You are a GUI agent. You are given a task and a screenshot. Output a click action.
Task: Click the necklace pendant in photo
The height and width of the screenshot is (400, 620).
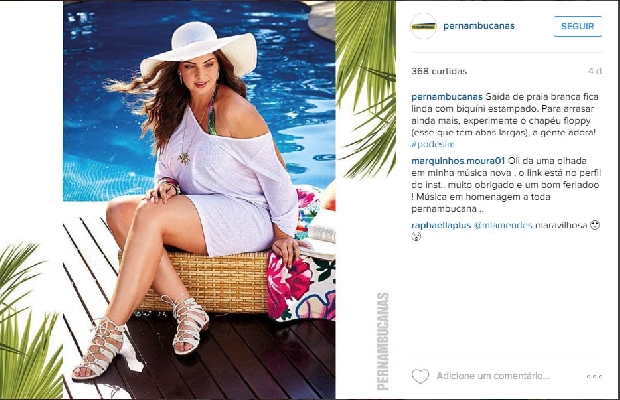click(184, 158)
